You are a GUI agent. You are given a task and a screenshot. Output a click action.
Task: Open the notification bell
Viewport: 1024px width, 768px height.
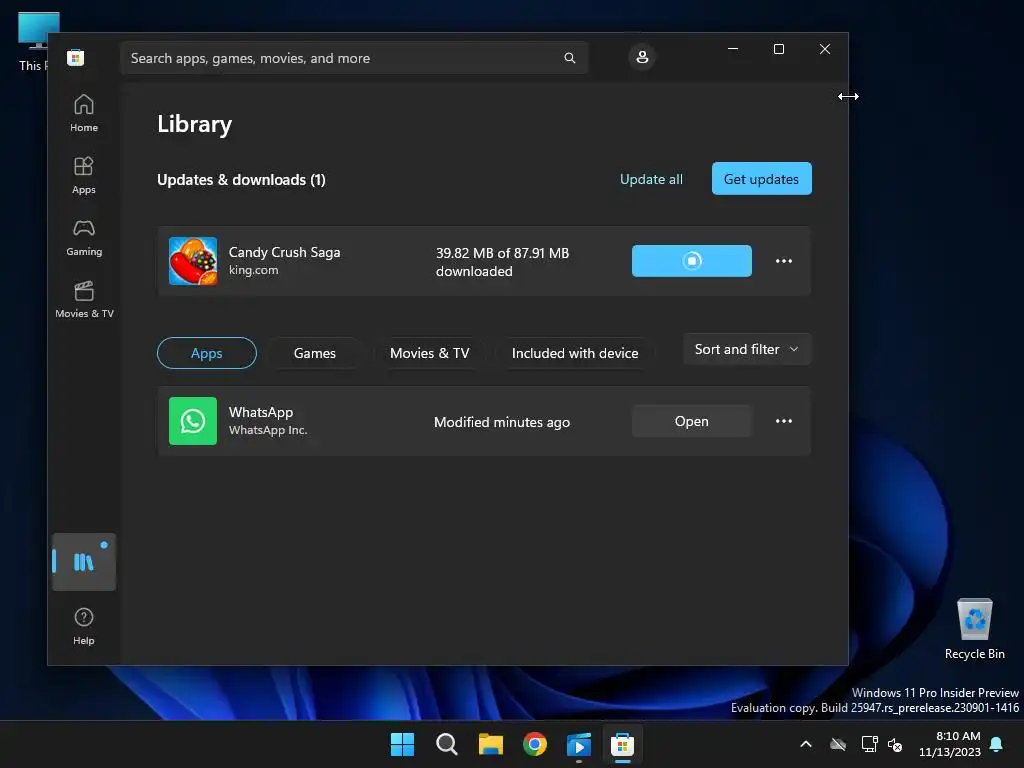(997, 744)
